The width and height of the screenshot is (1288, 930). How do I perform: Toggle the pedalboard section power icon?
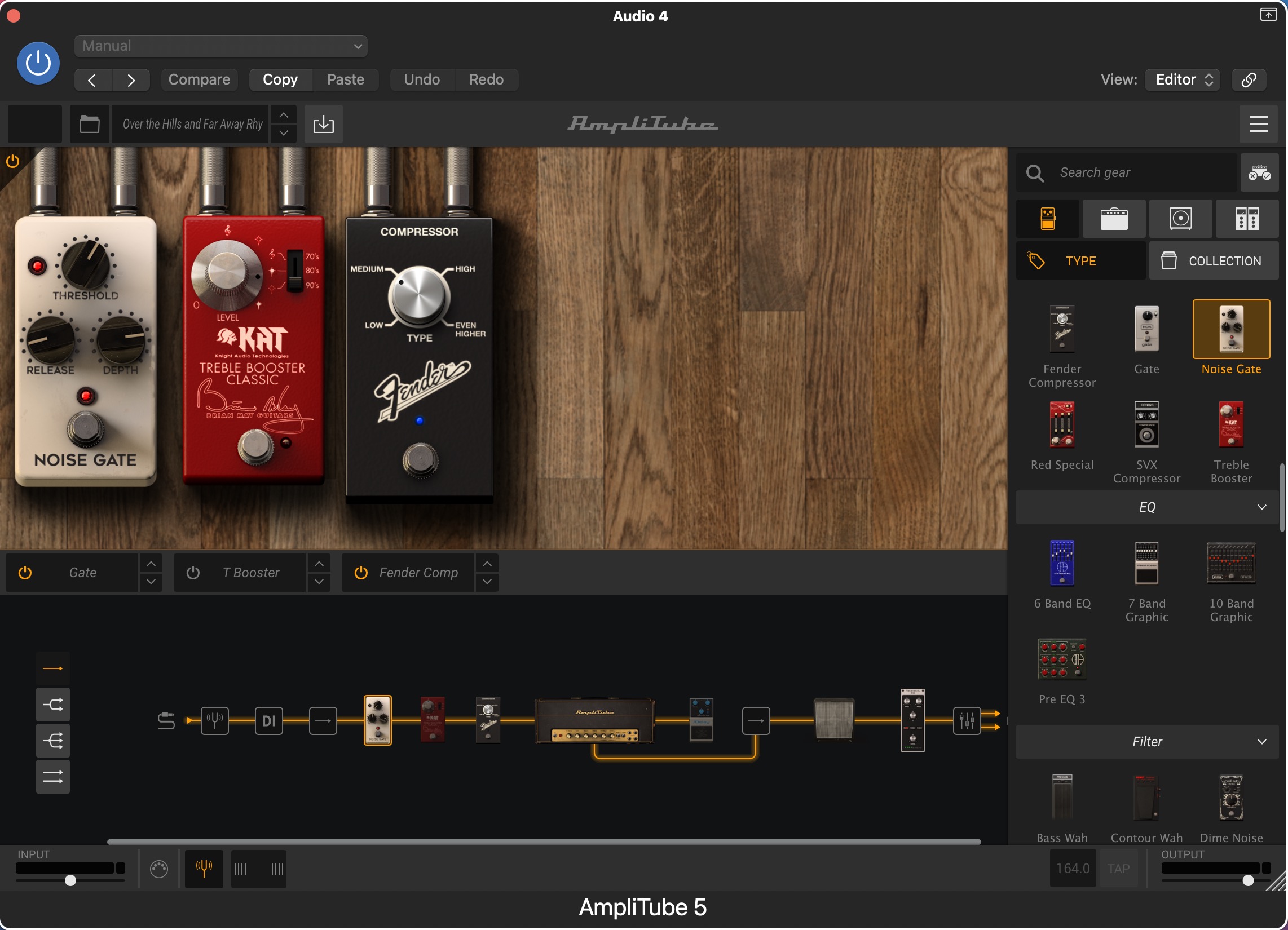click(x=12, y=162)
